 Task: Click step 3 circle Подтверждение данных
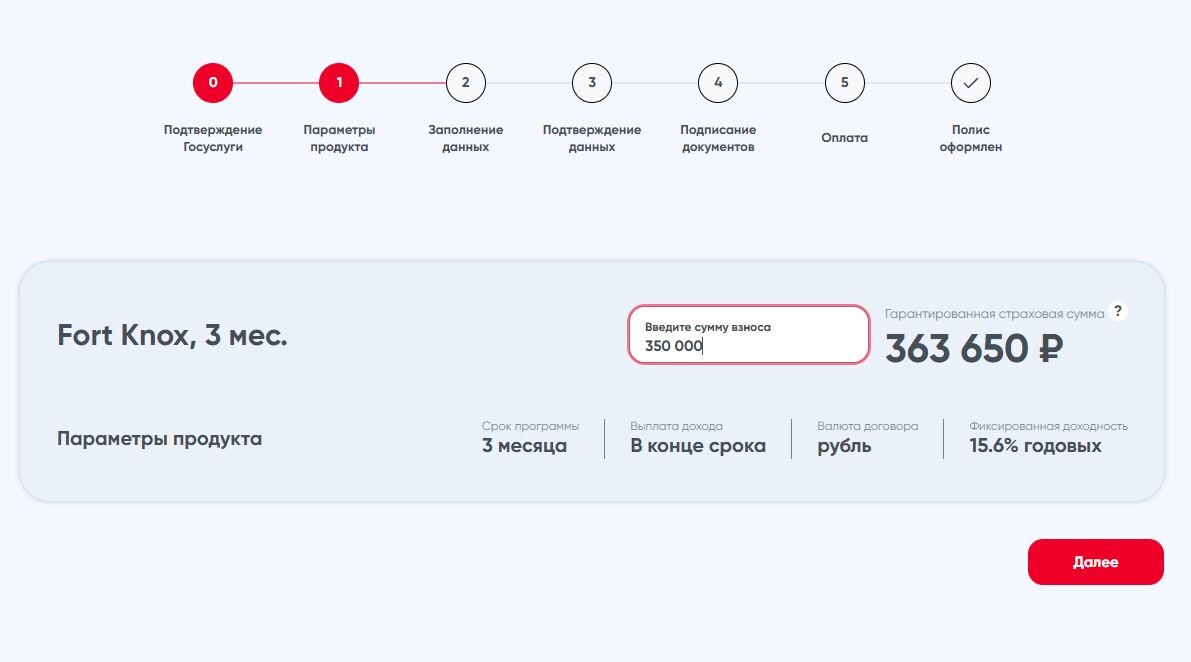tap(592, 83)
